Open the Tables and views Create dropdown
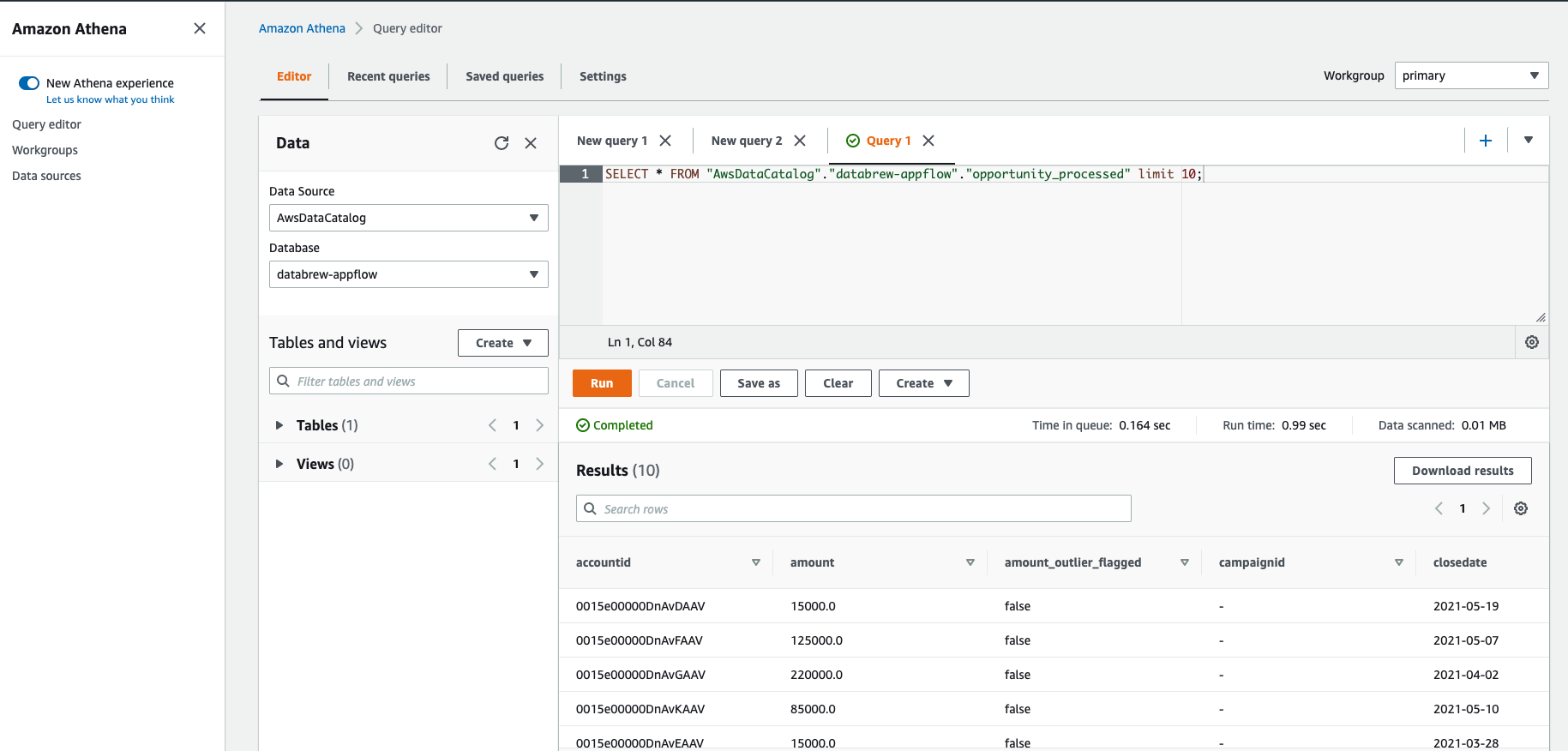This screenshot has width=1568, height=751. [x=503, y=343]
